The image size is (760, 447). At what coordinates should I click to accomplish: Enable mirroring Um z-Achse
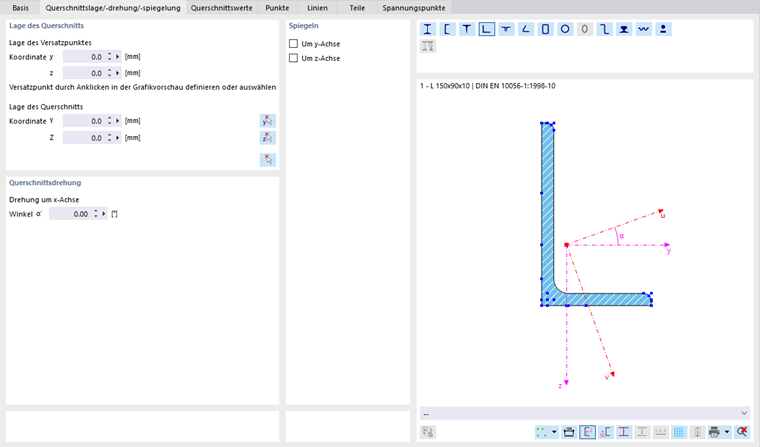(293, 58)
